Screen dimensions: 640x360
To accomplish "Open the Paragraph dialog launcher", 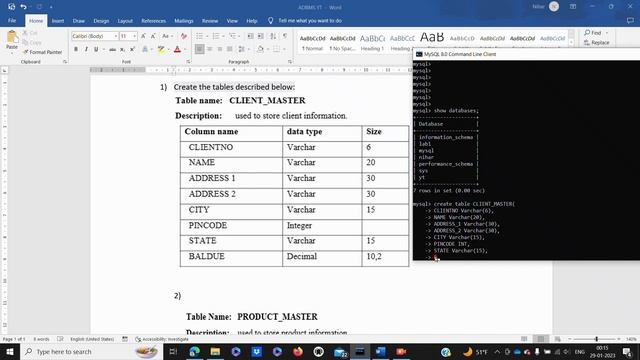I will click(290, 62).
